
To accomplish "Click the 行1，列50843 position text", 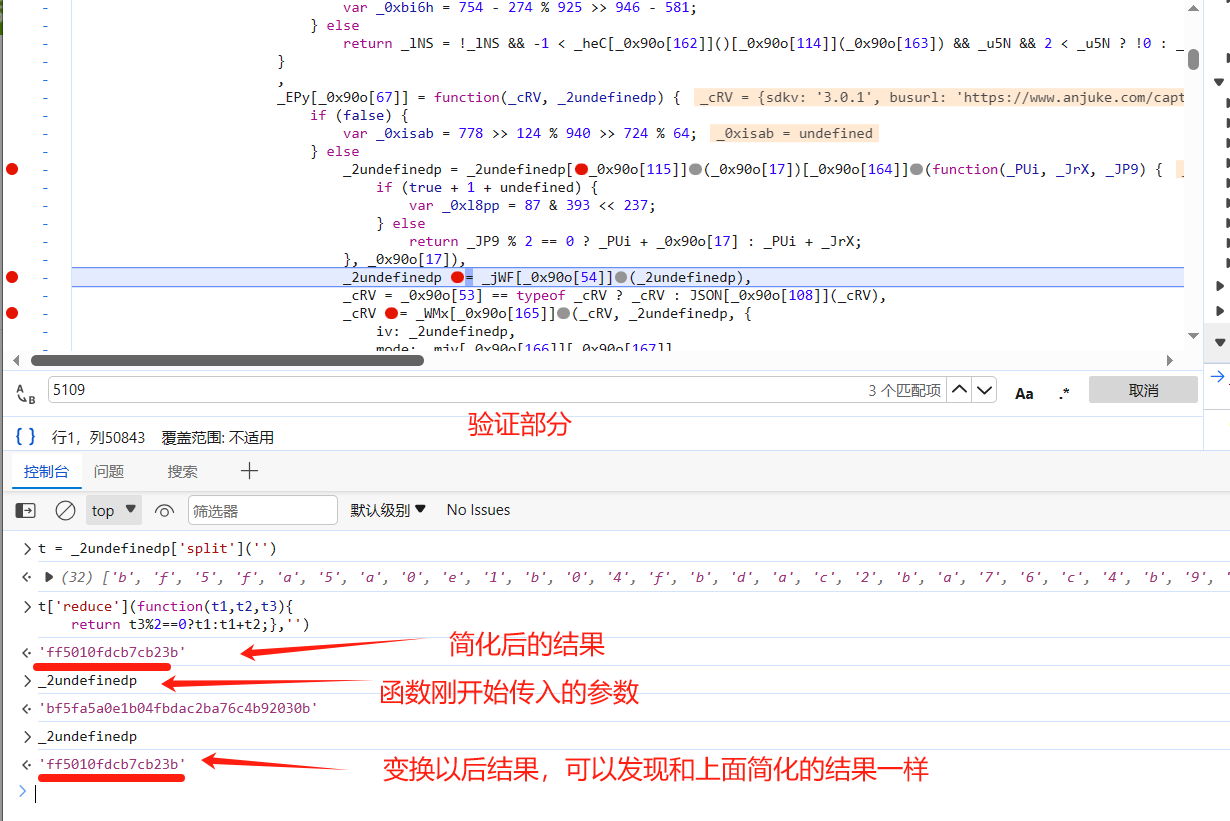I will pyautogui.click(x=98, y=437).
